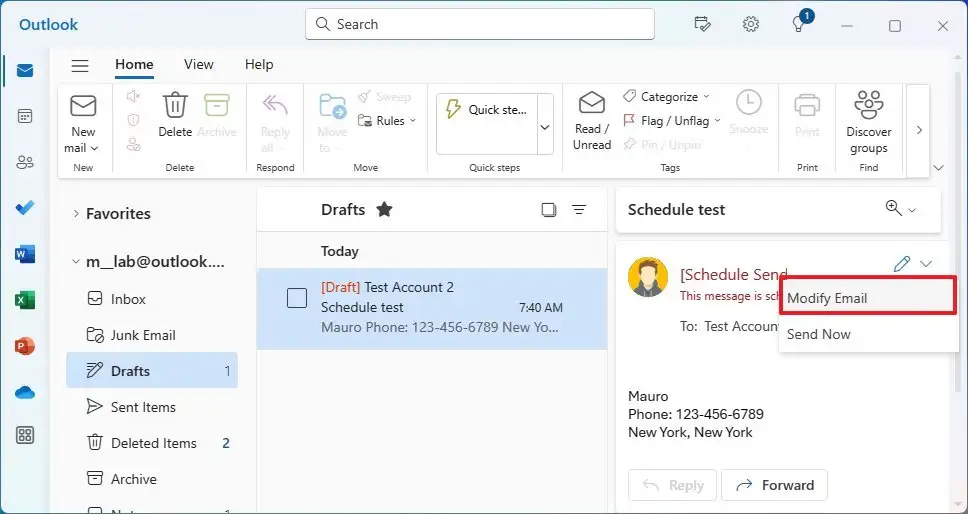Open OneDrive from the sidebar
The width and height of the screenshot is (968, 514).
click(x=25, y=392)
